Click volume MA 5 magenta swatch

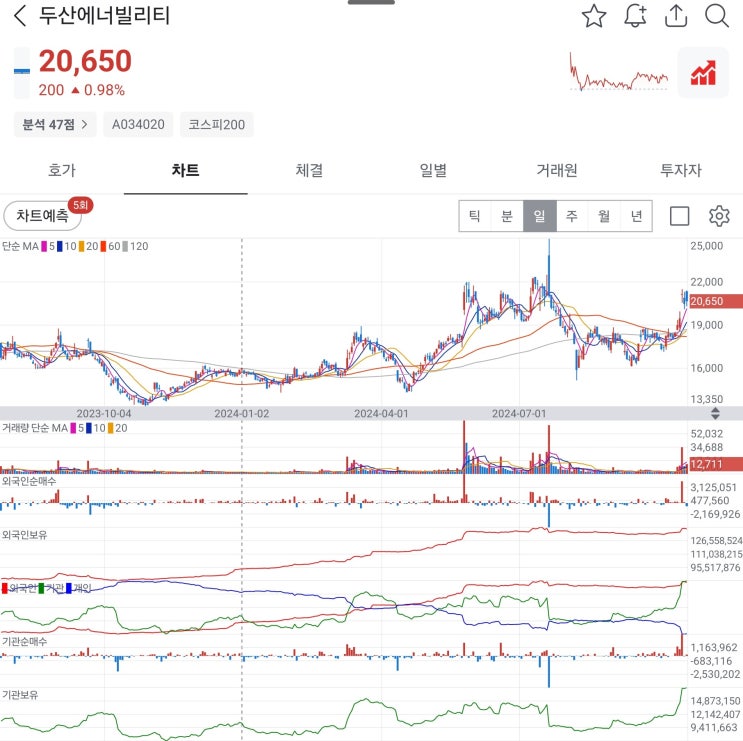73,428
